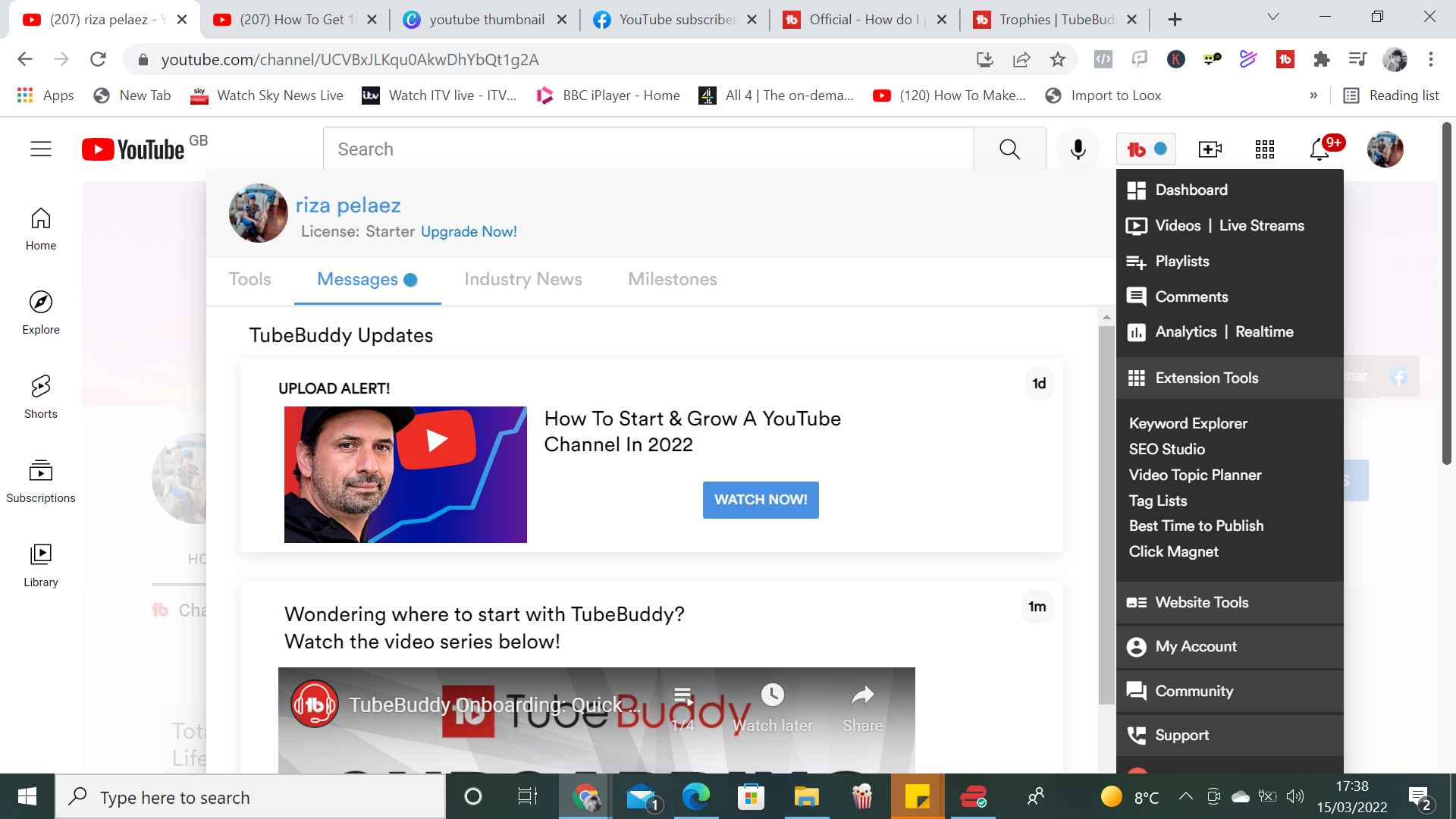Start voice search with microphone icon
The width and height of the screenshot is (1456, 819).
point(1078,149)
